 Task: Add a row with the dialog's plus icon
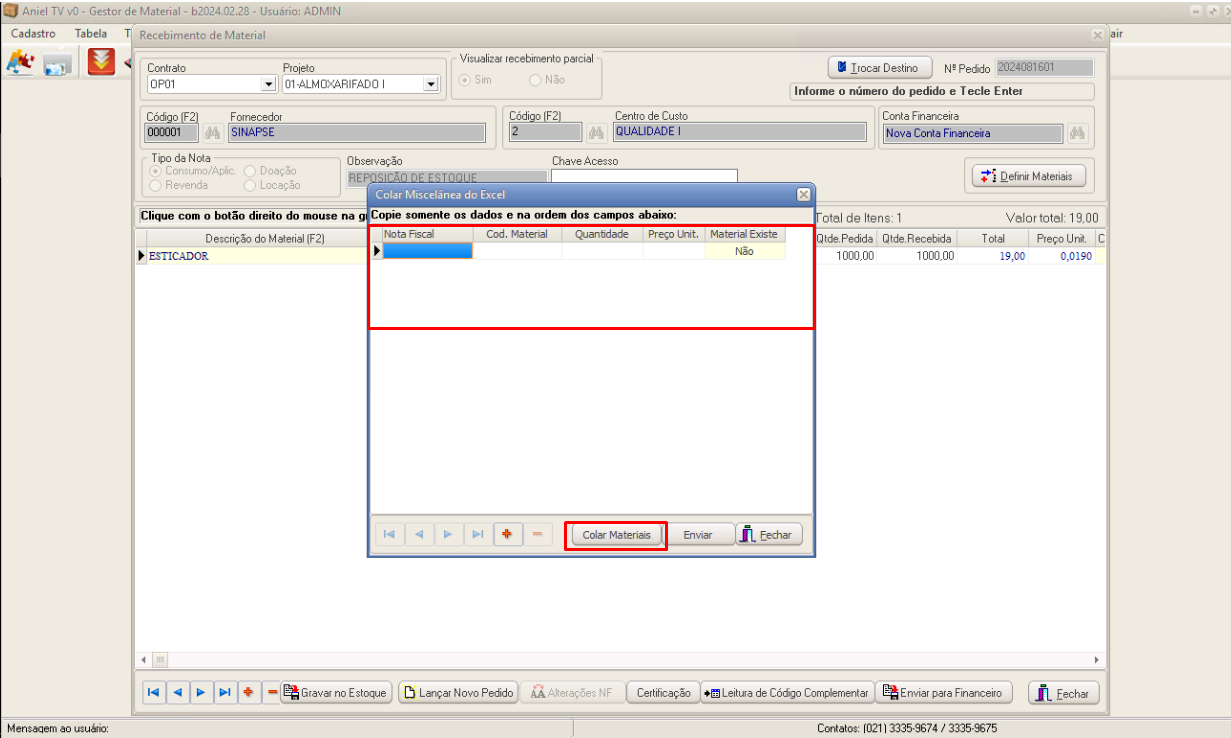click(x=507, y=535)
